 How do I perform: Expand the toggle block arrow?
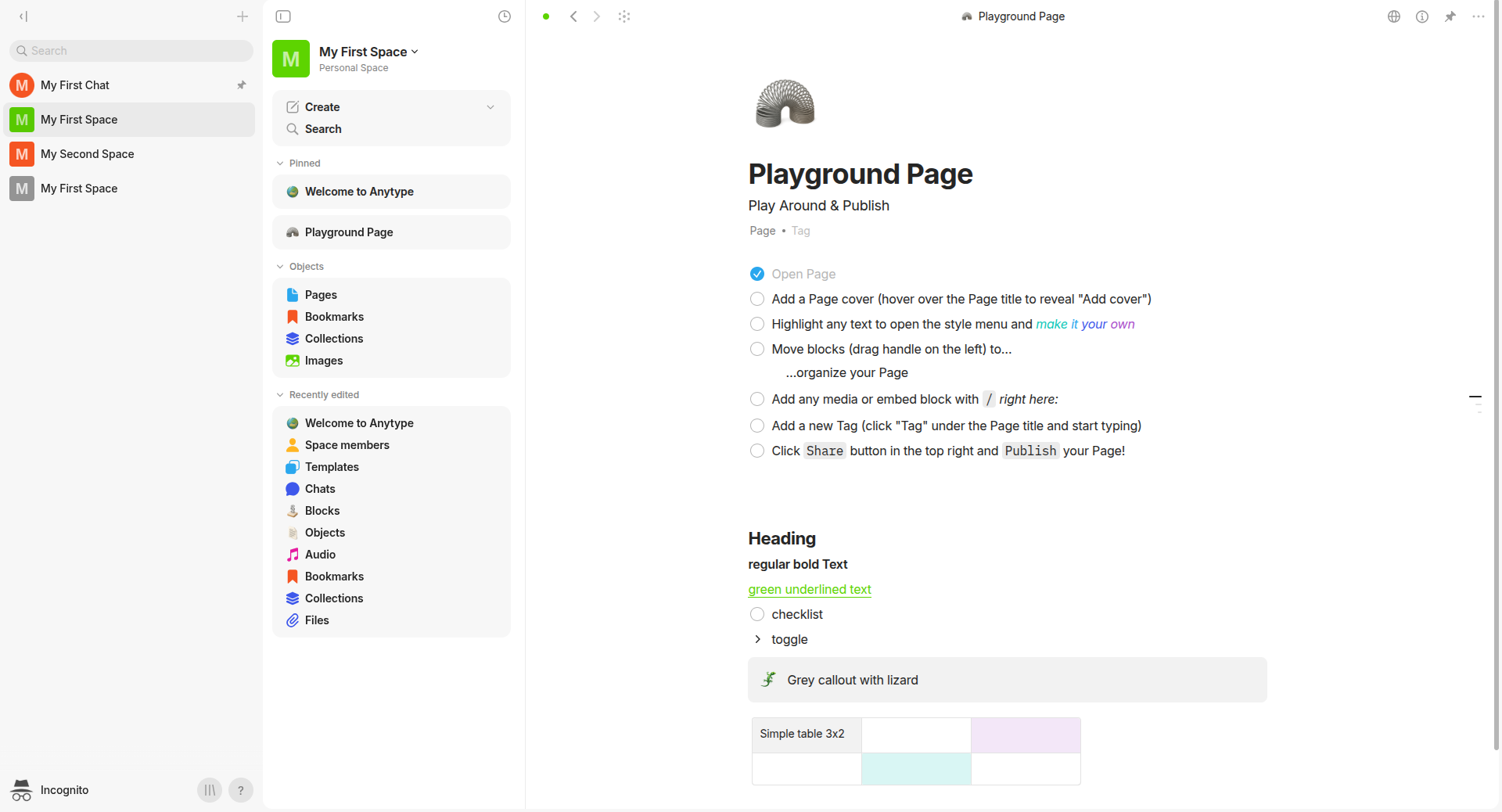pos(757,639)
